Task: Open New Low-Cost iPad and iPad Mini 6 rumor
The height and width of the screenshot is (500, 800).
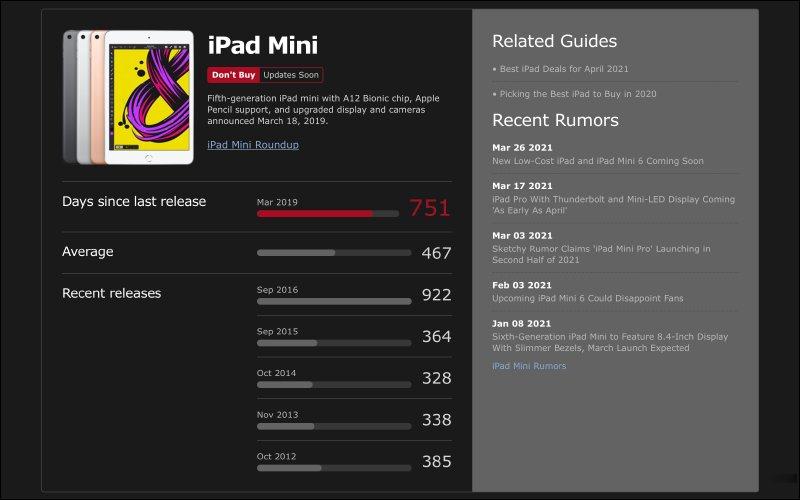Action: tap(597, 161)
